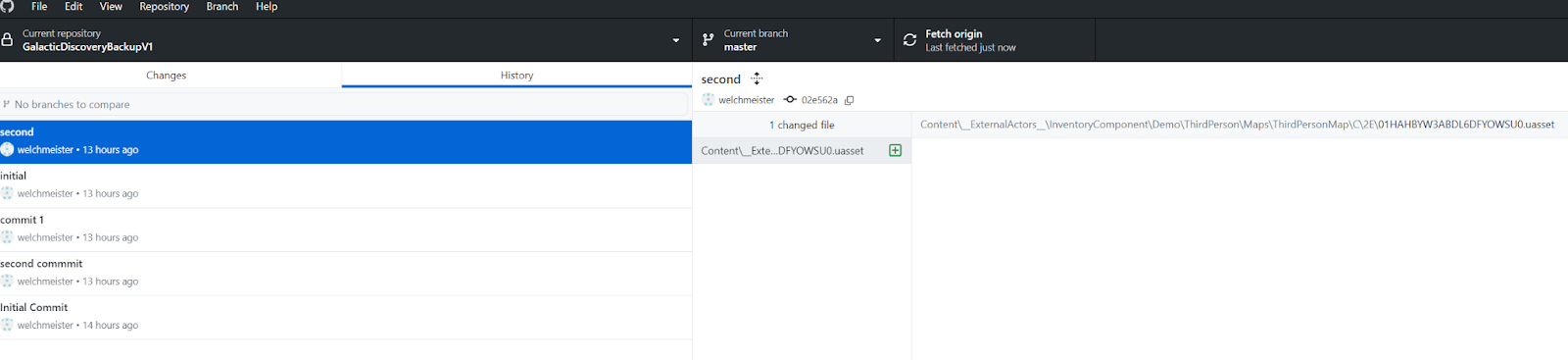Click the Fetch origin sync arrows icon
The height and width of the screenshot is (360, 1568).
pos(909,40)
